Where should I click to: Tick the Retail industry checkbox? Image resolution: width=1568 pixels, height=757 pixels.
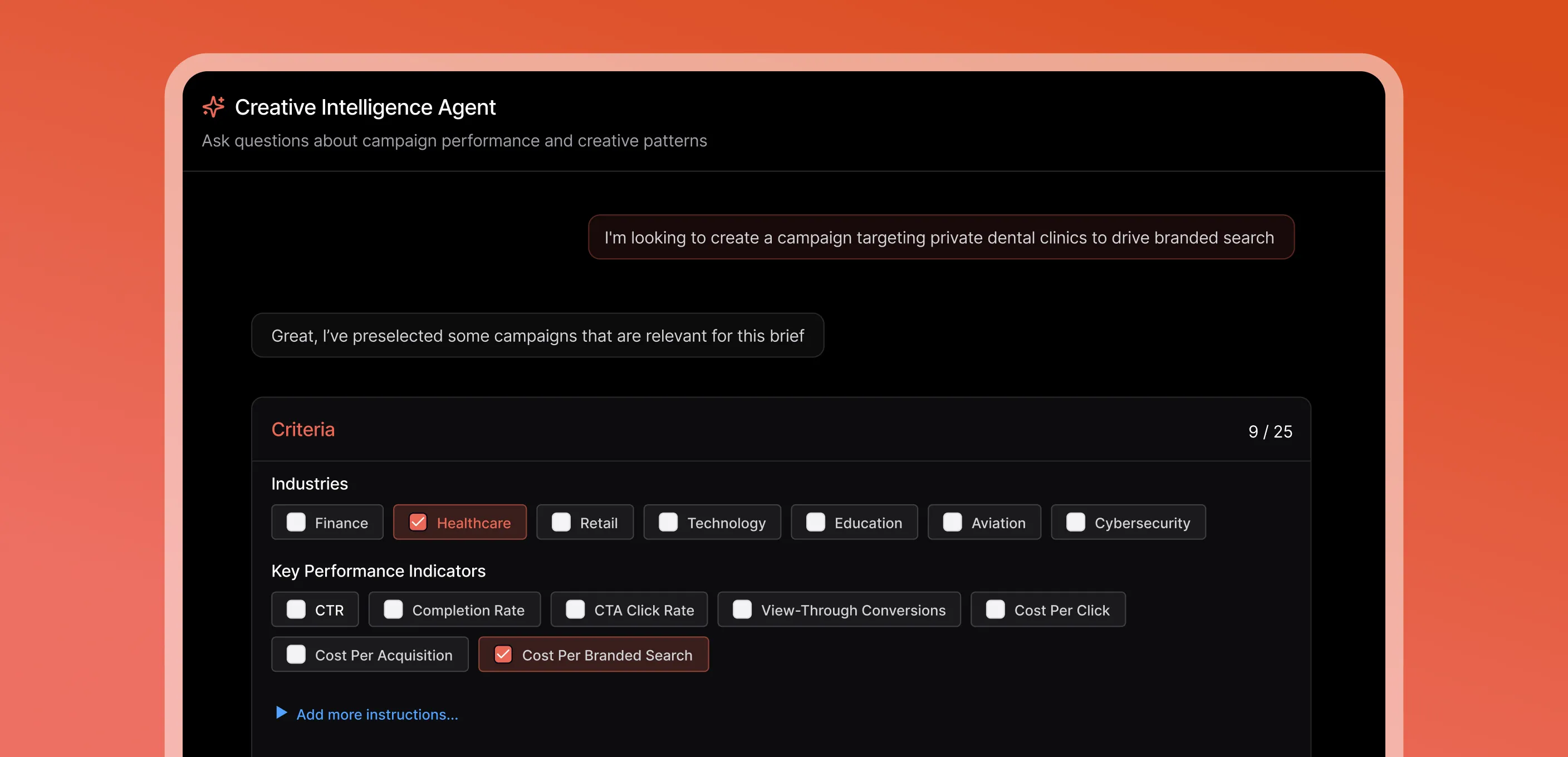coord(561,522)
